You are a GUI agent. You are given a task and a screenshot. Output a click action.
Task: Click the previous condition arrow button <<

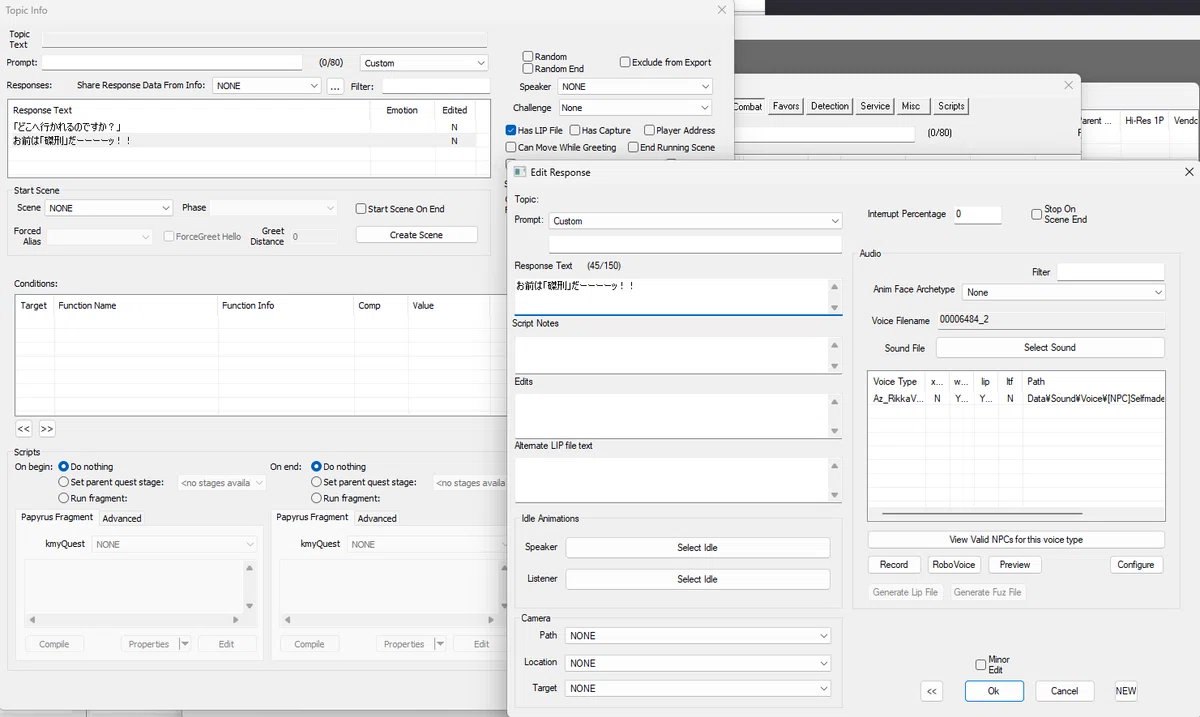tap(24, 429)
